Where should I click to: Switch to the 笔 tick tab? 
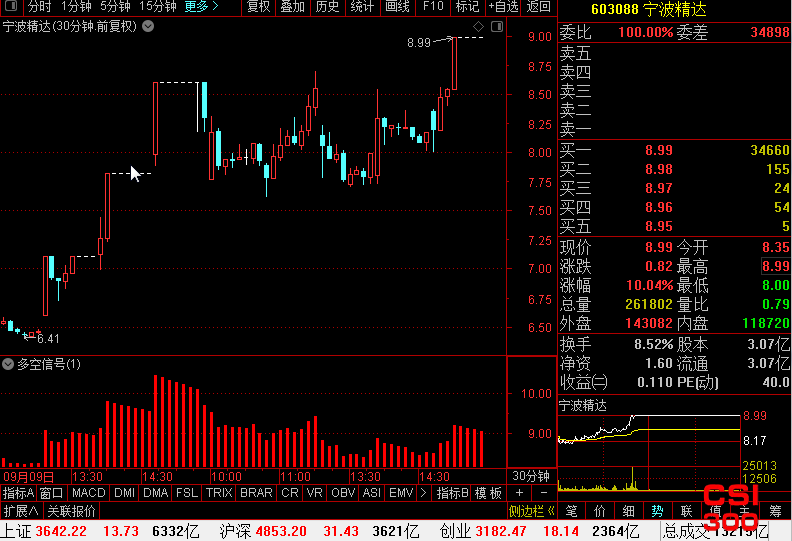coord(571,511)
